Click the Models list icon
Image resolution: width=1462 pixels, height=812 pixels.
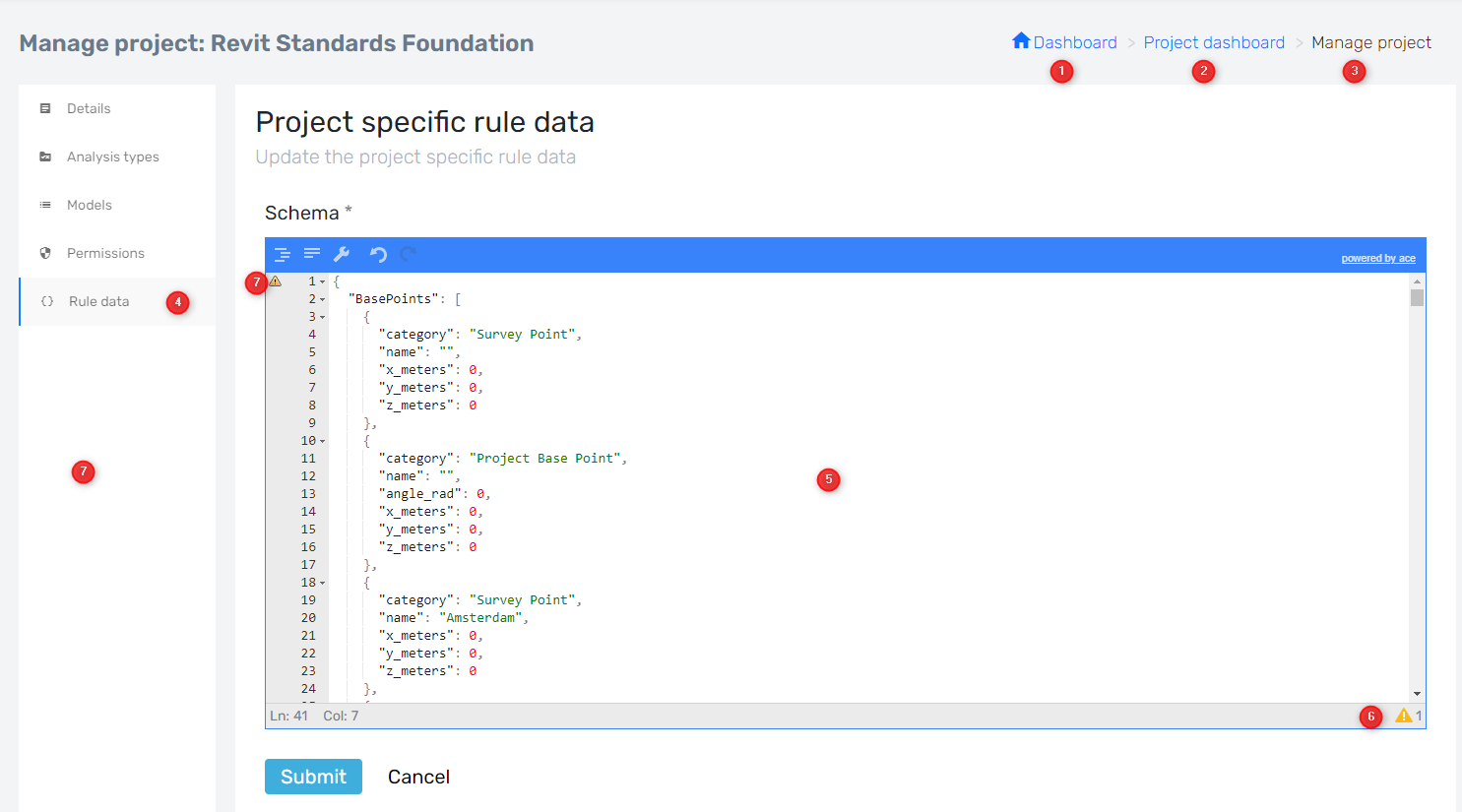[45, 205]
